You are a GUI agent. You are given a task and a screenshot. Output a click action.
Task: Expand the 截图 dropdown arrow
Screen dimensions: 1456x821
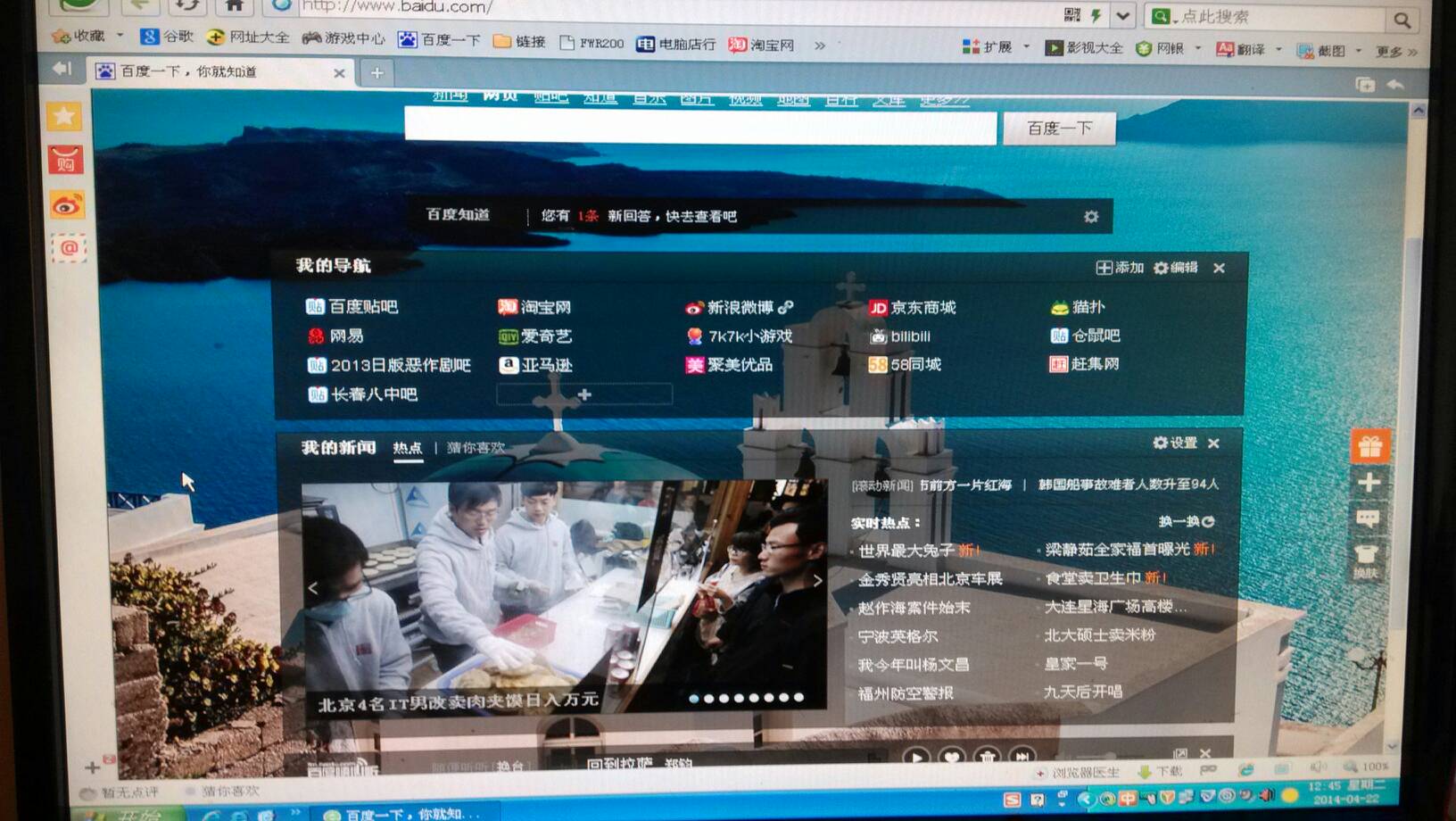[1359, 51]
